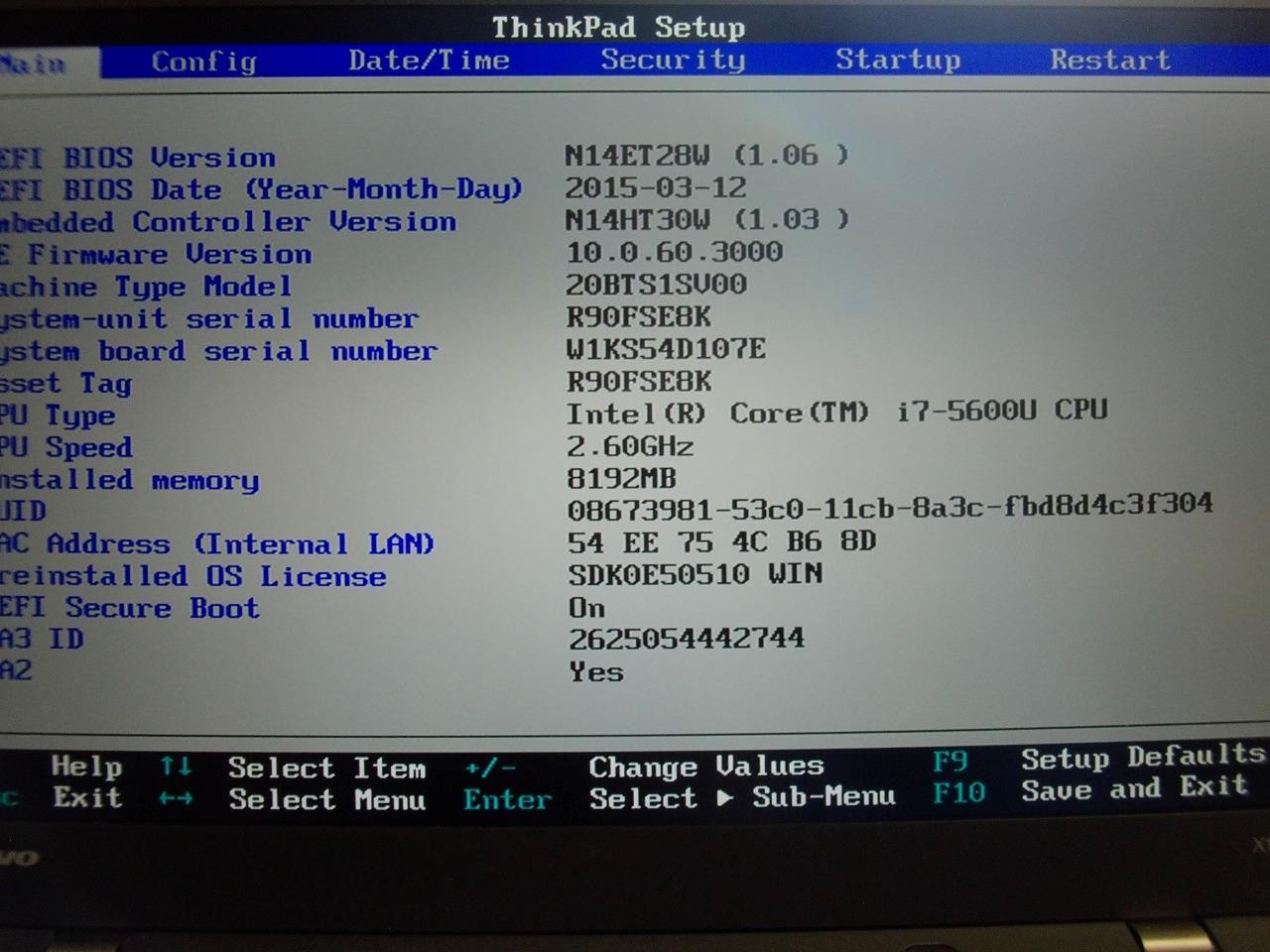Click the left-right arrows Select Menu icon
Screen dimensions: 1270x952
point(176,797)
